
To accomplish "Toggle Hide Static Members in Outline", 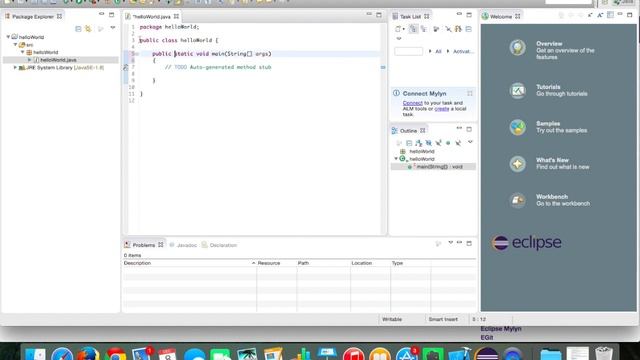I will click(438, 143).
